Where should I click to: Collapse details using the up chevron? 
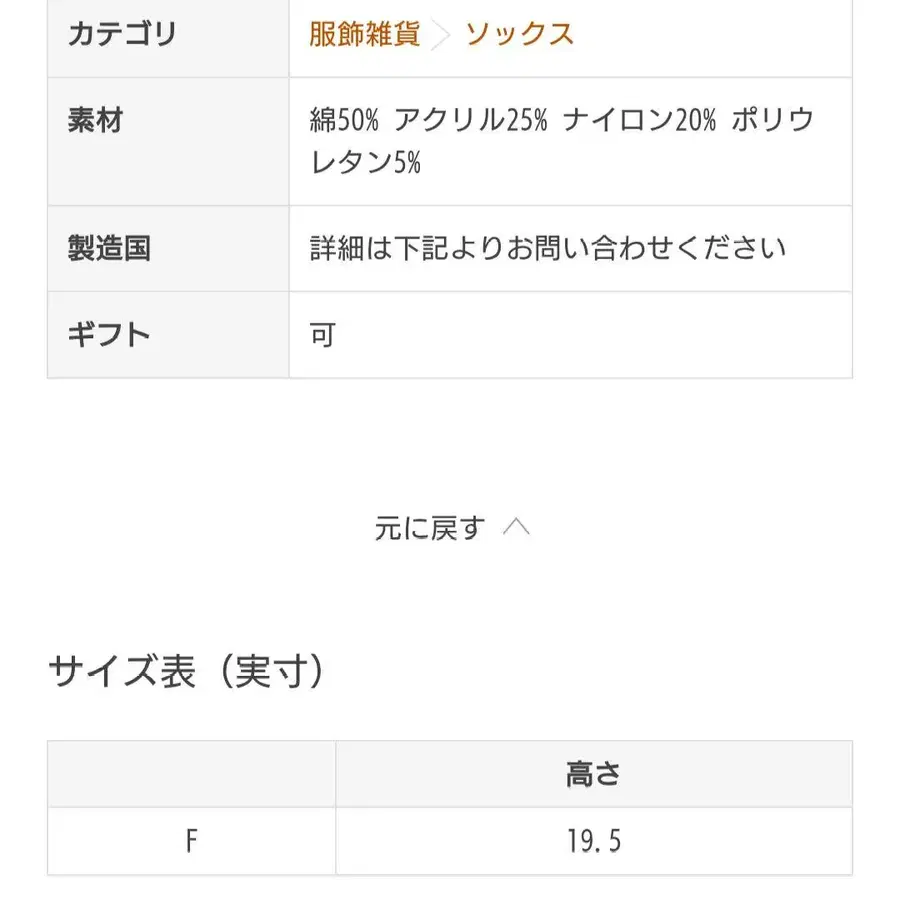(516, 527)
